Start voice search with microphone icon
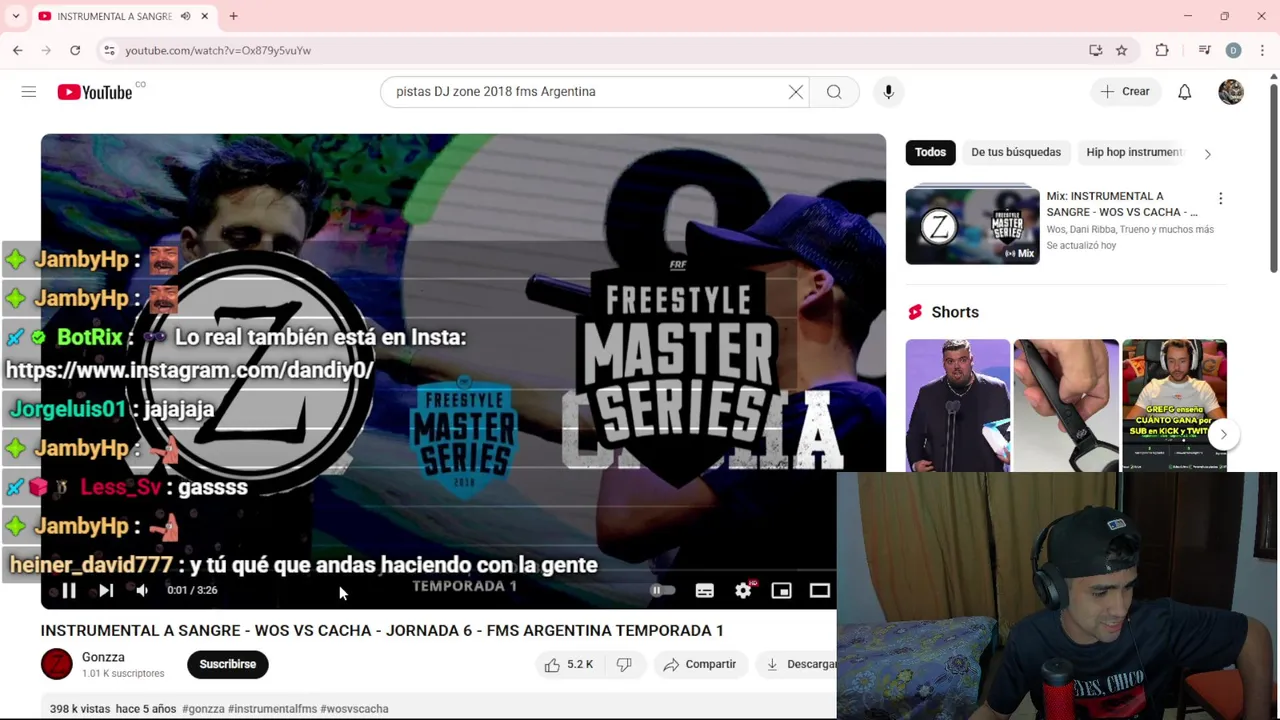1280x720 pixels. [x=888, y=92]
